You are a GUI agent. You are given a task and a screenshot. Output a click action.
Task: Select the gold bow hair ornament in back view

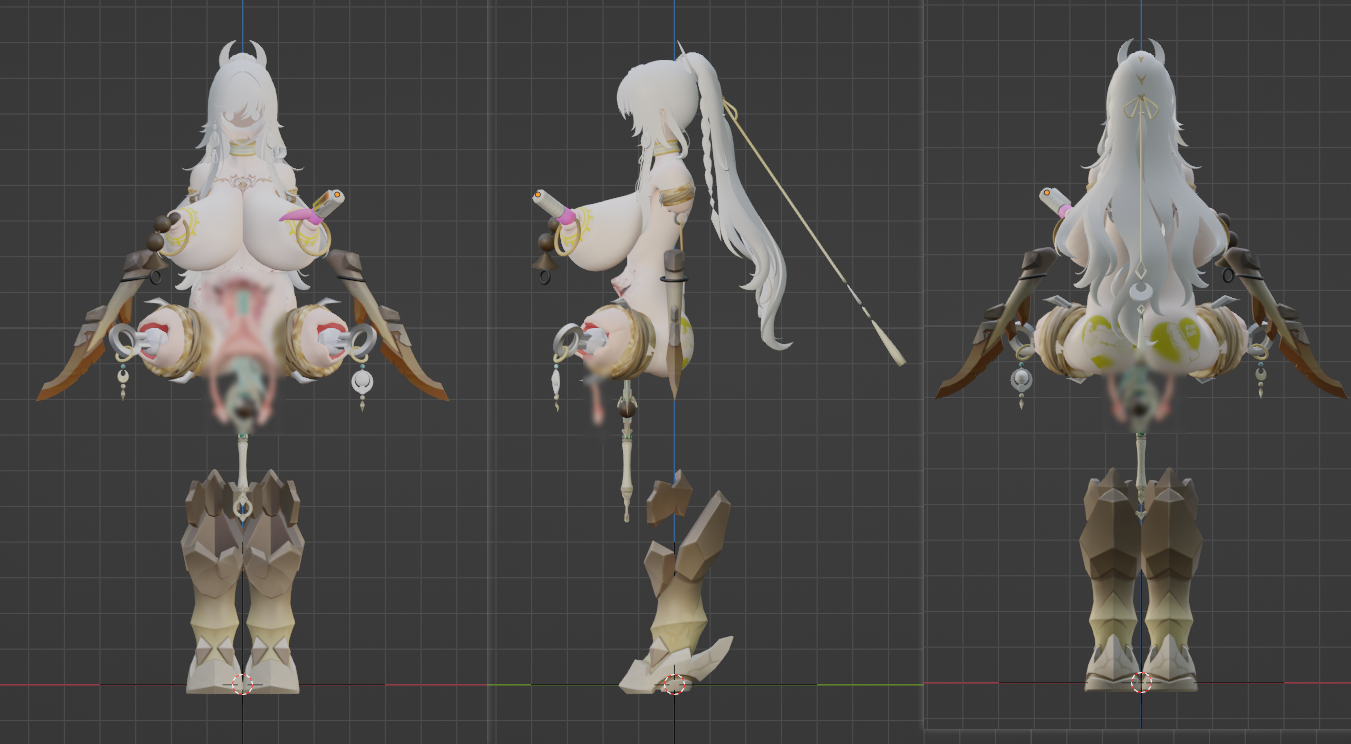[1139, 107]
